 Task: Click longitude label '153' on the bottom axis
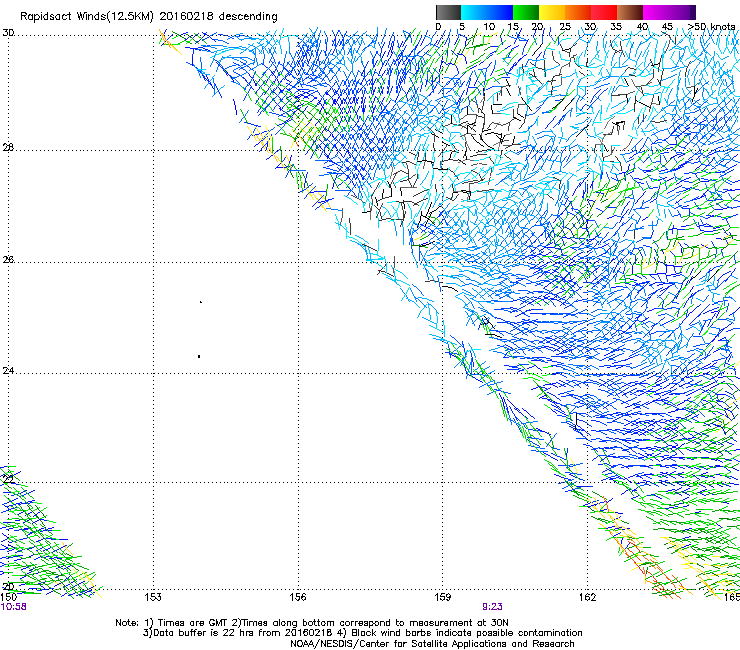[x=153, y=597]
